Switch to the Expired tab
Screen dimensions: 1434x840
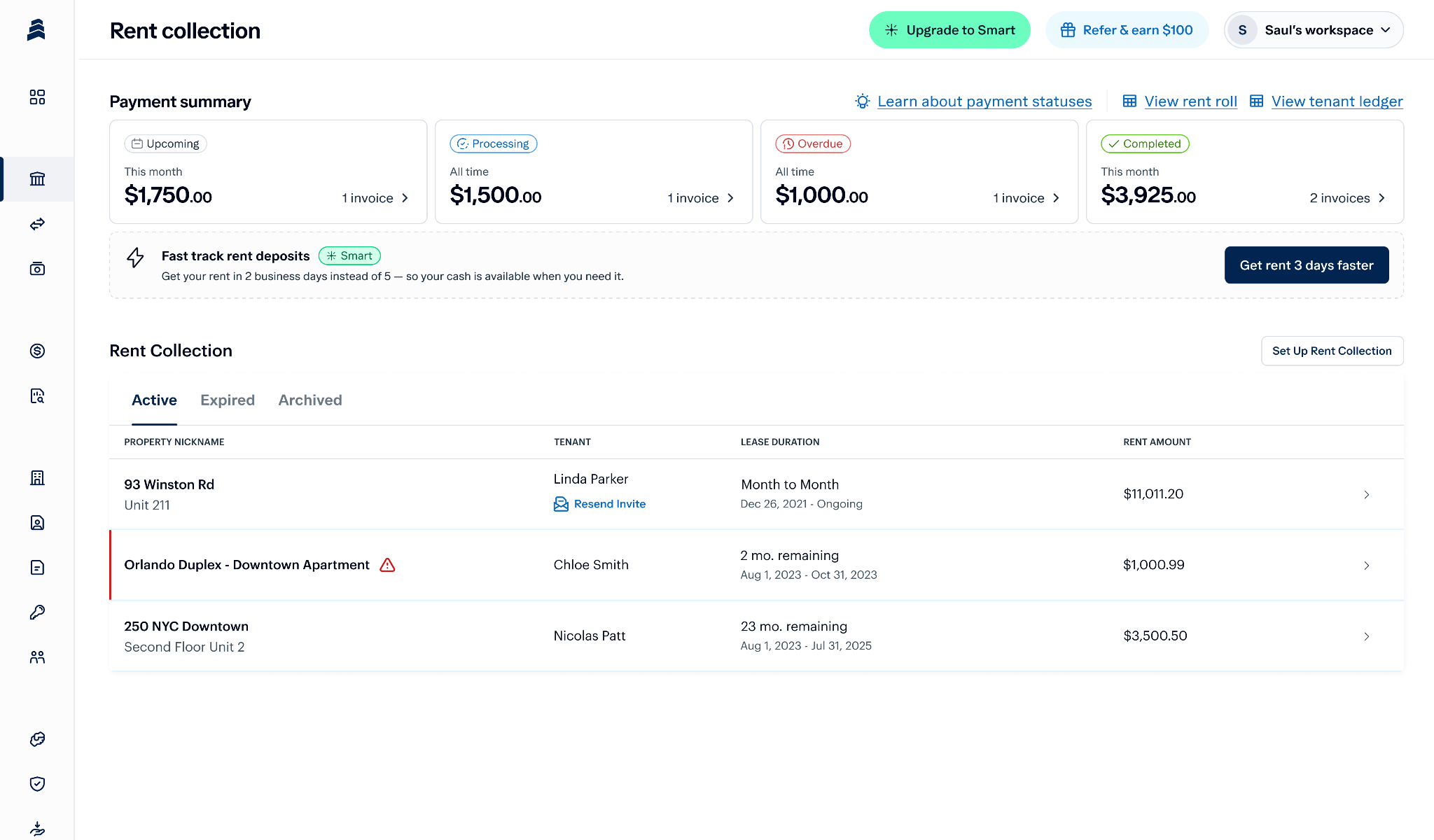pos(227,400)
